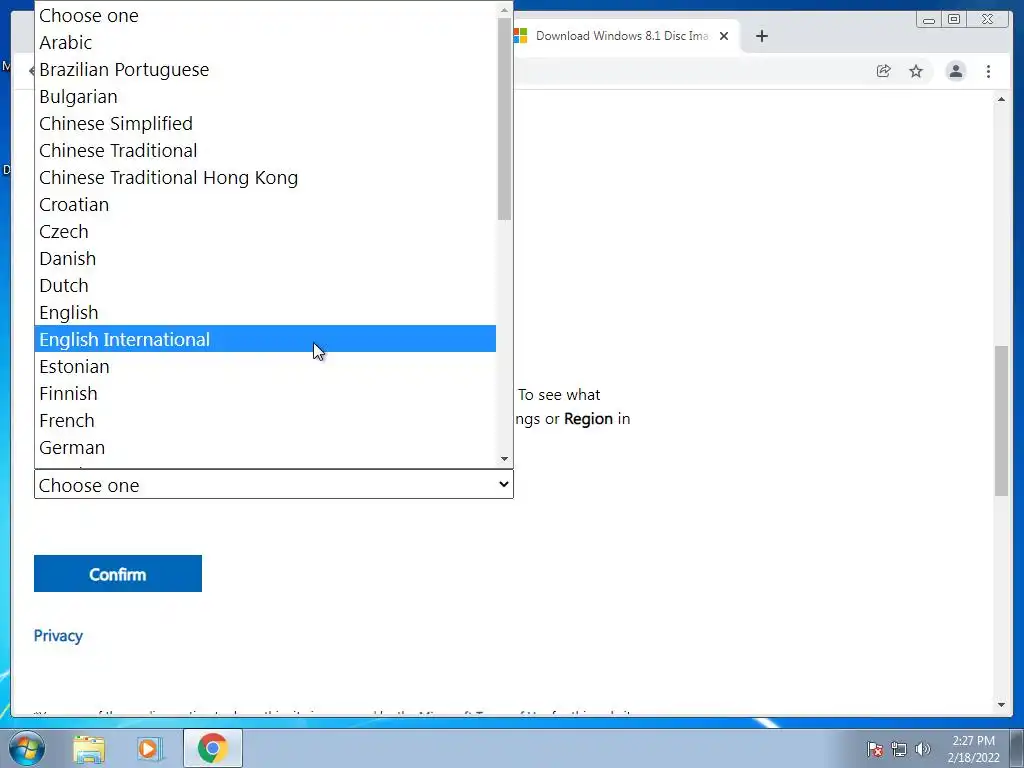
Task: Open Chrome three-dot menu
Action: [x=988, y=71]
